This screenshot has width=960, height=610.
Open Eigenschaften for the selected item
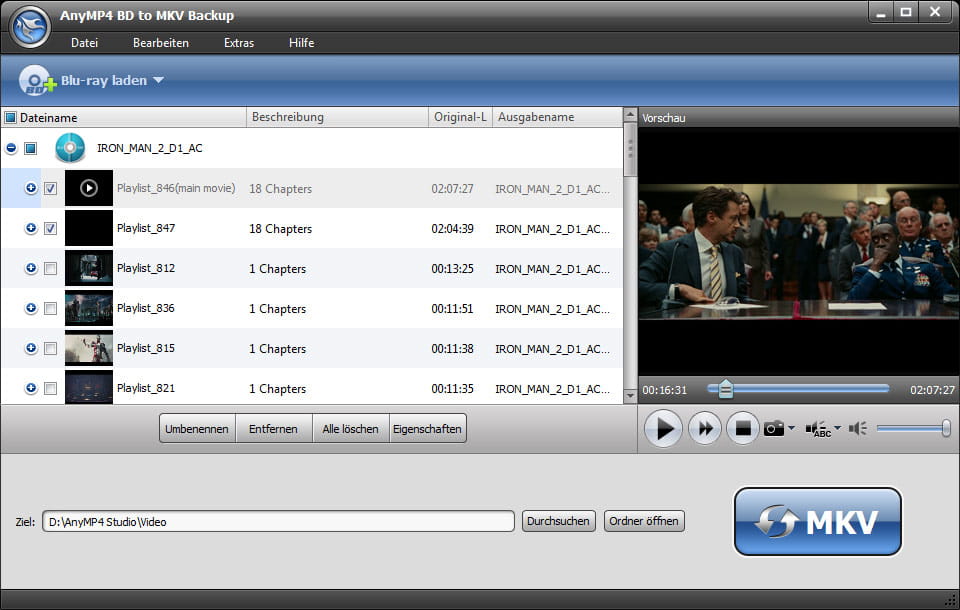click(427, 428)
